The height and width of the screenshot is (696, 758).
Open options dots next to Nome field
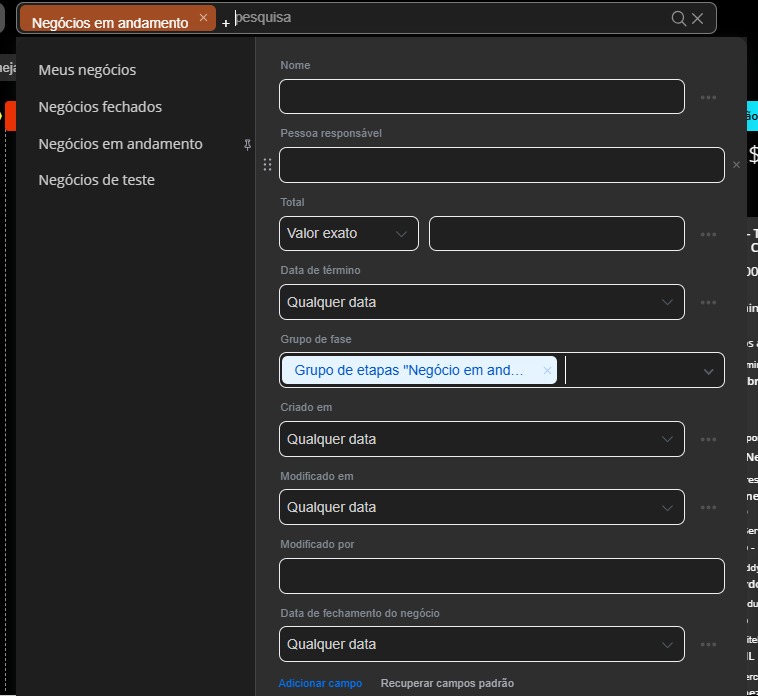point(708,97)
